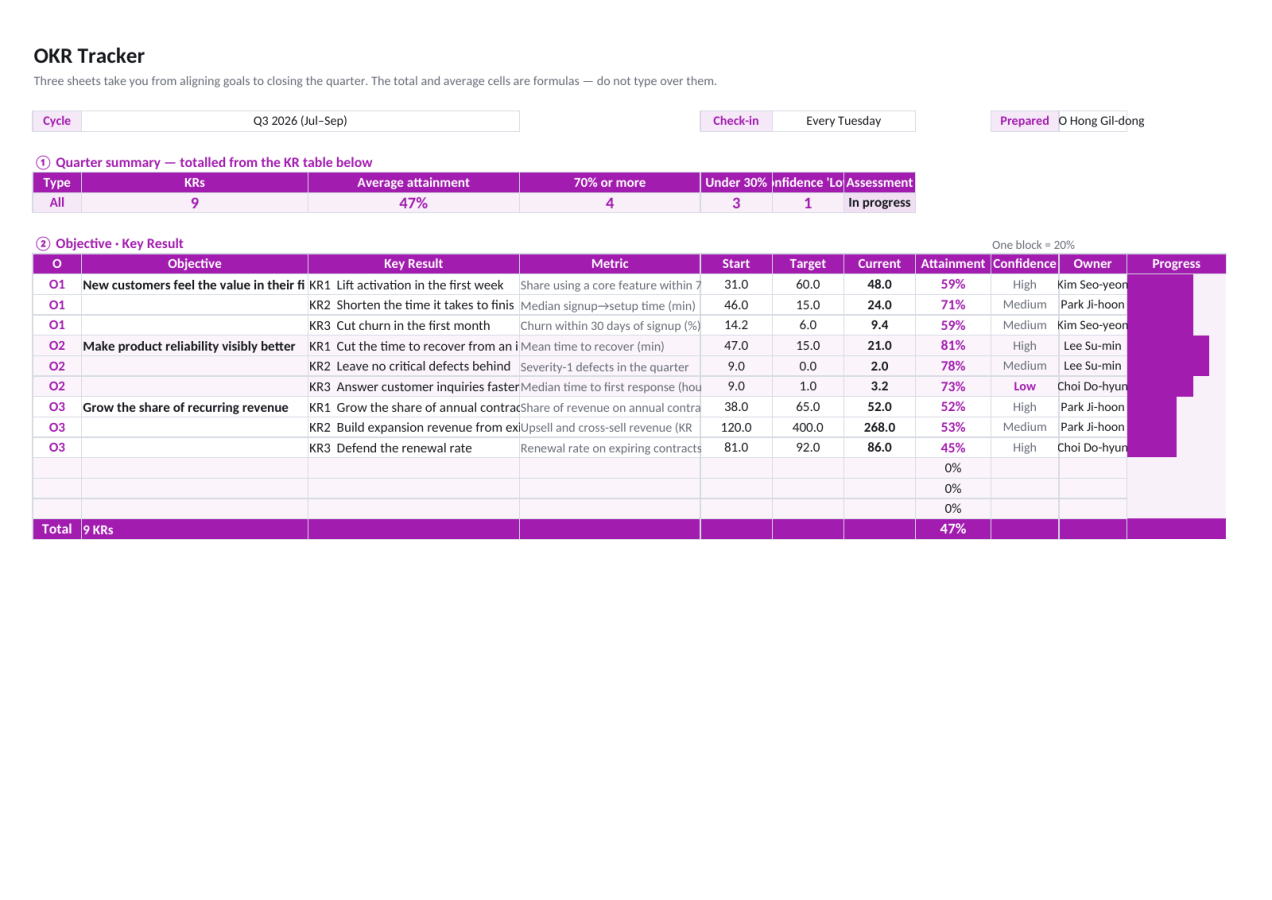
Task: Select the 'Metric' column header
Action: click(x=610, y=264)
